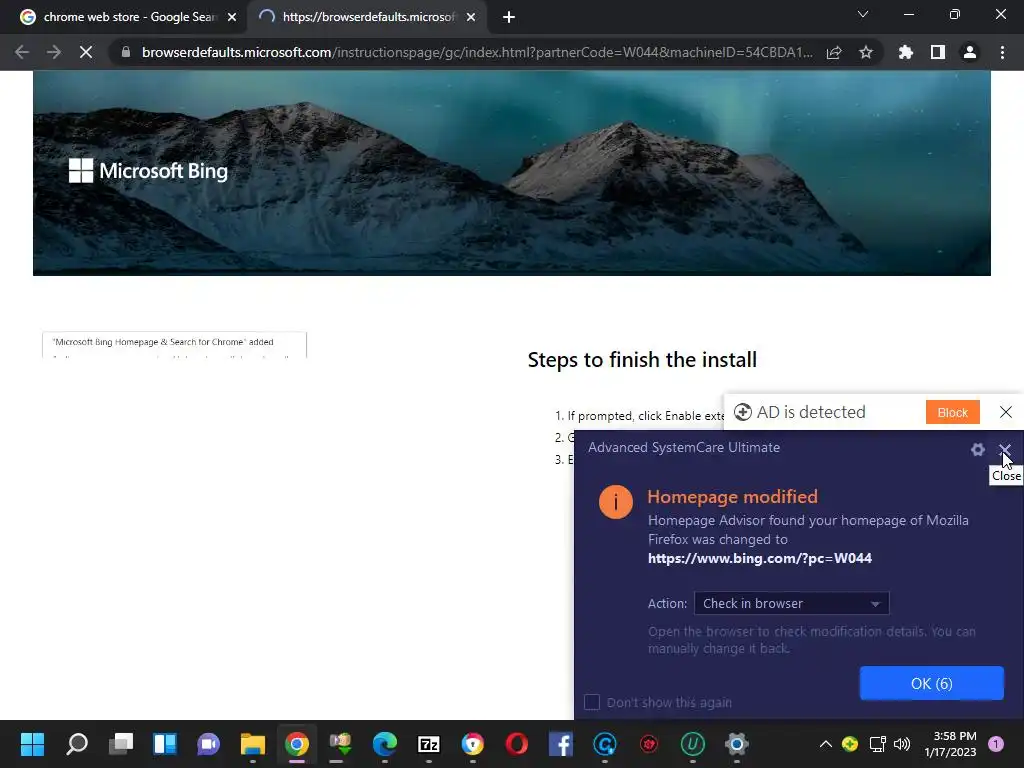1024x768 pixels.
Task: Open Advanced SystemCare C icon in taskbar
Action: tap(605, 744)
